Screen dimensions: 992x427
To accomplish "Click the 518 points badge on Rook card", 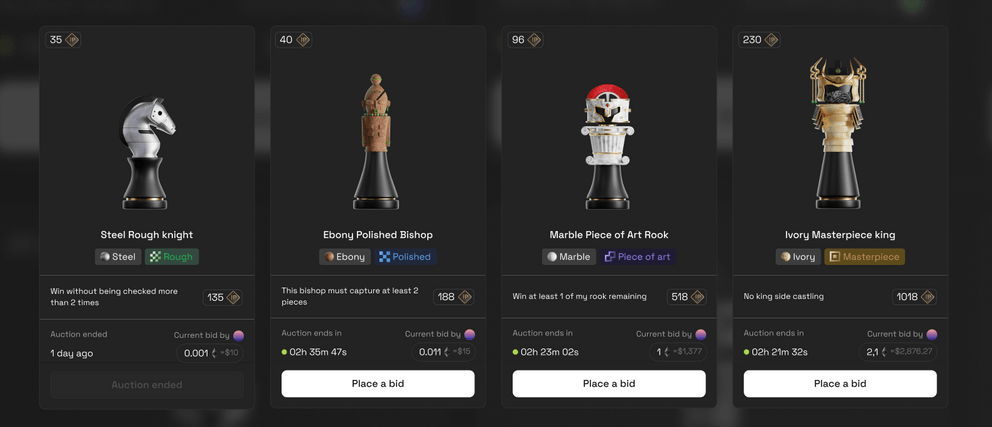I will pos(687,297).
